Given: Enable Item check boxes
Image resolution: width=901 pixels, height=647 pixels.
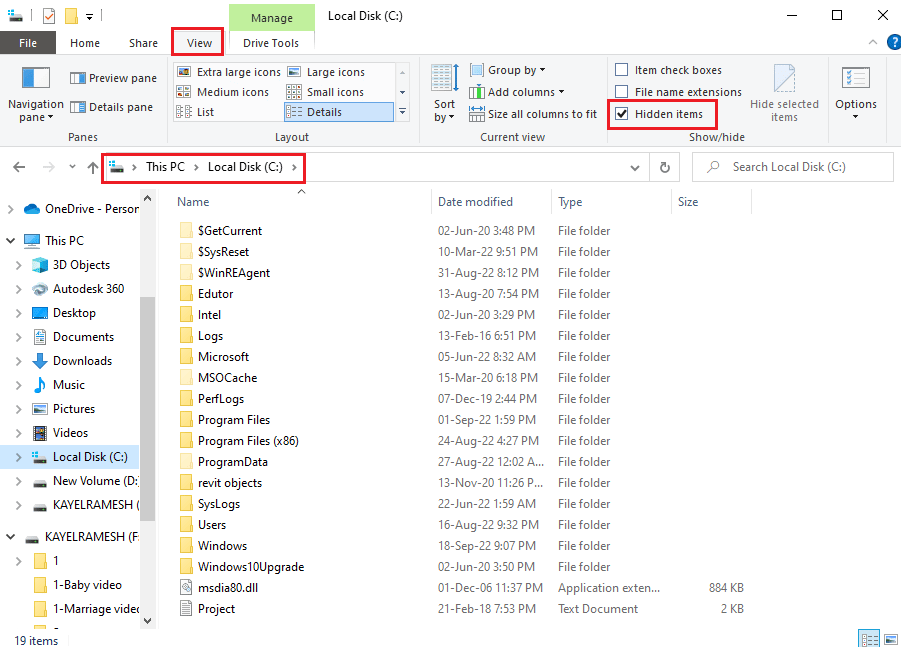Looking at the screenshot, I should tap(668, 70).
